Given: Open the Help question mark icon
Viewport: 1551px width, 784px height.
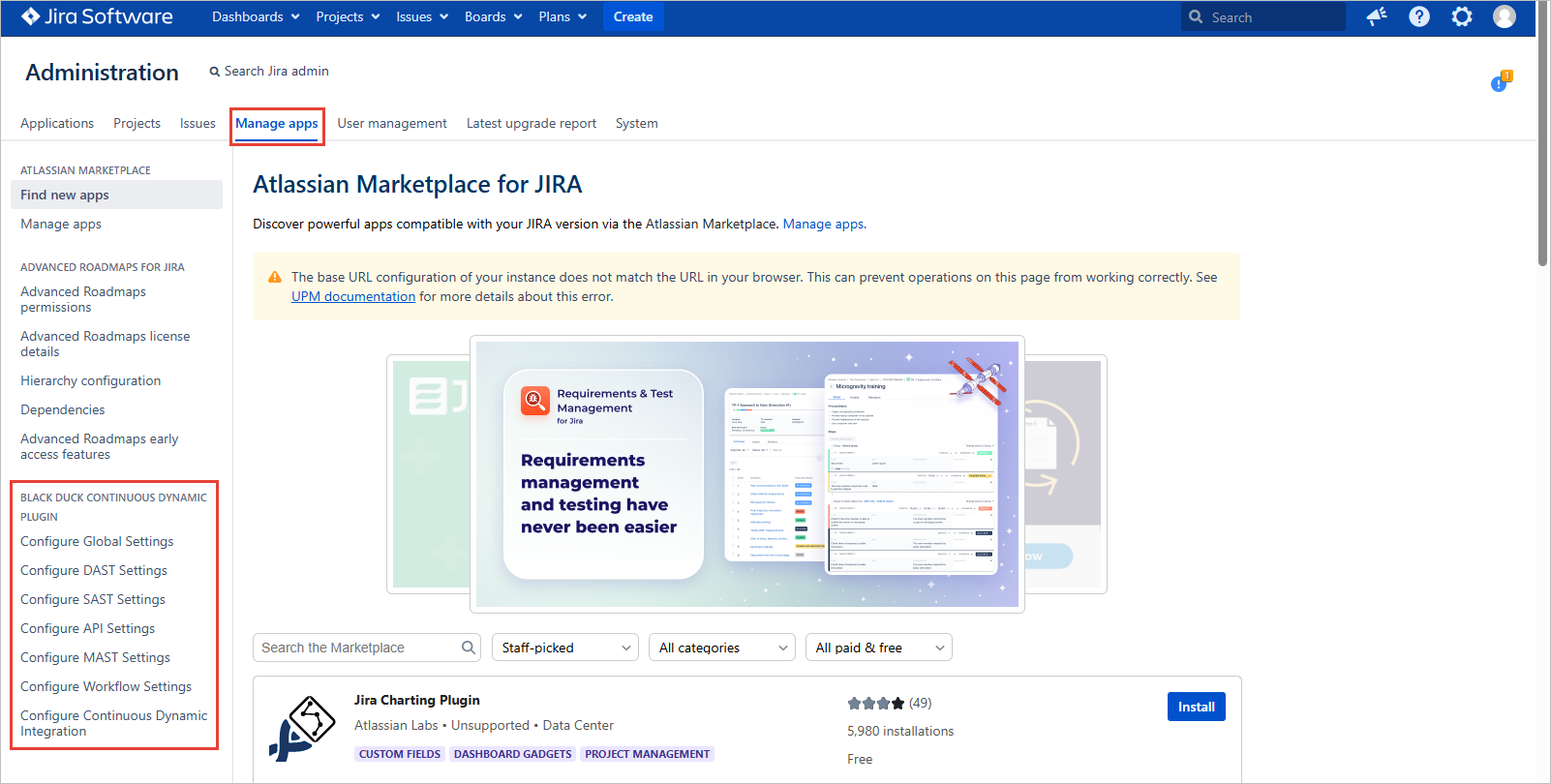Looking at the screenshot, I should 1419,16.
